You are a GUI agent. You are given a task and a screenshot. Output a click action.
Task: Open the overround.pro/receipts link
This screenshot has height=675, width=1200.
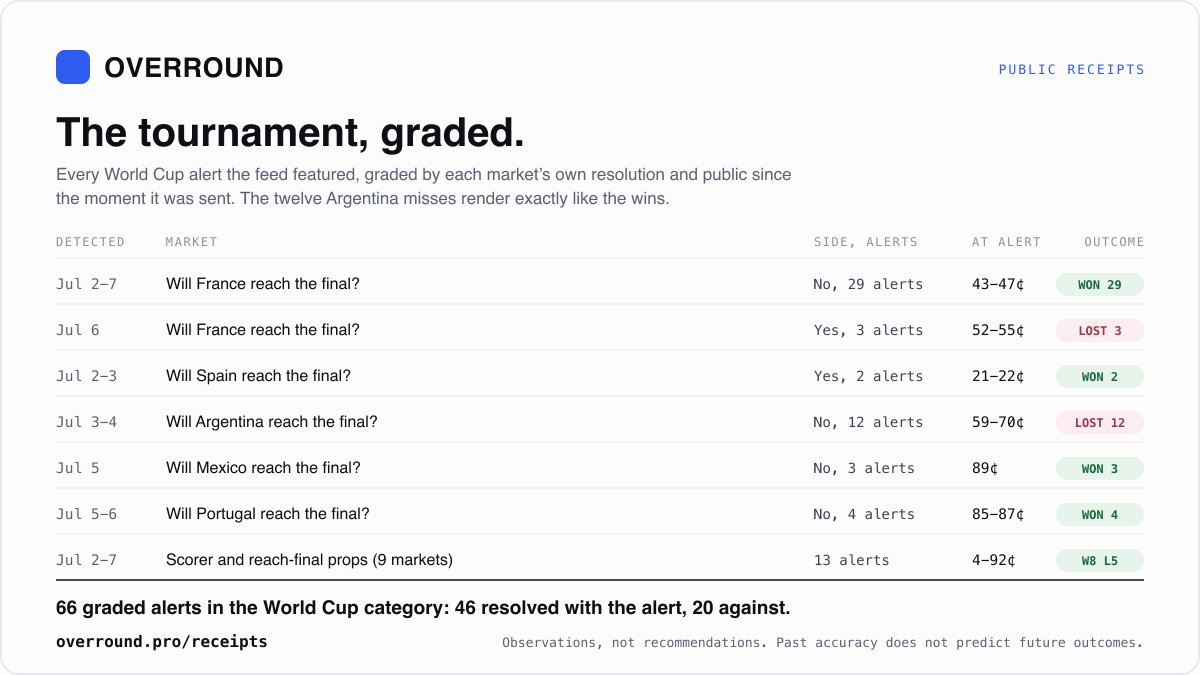point(162,642)
